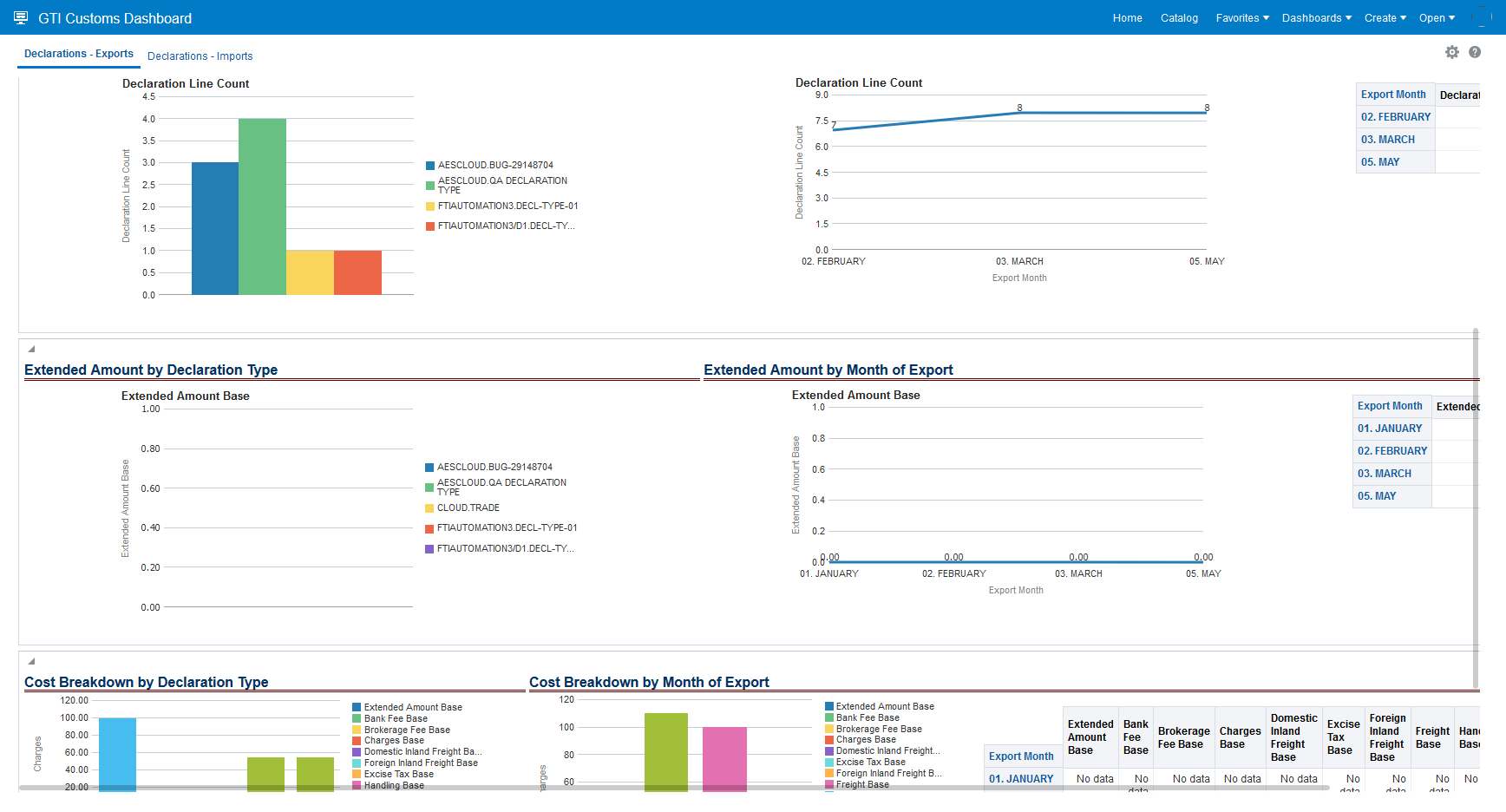Select the red-orange bar in Declaration Line Count chart
This screenshot has height=812, width=1506.
pos(357,272)
